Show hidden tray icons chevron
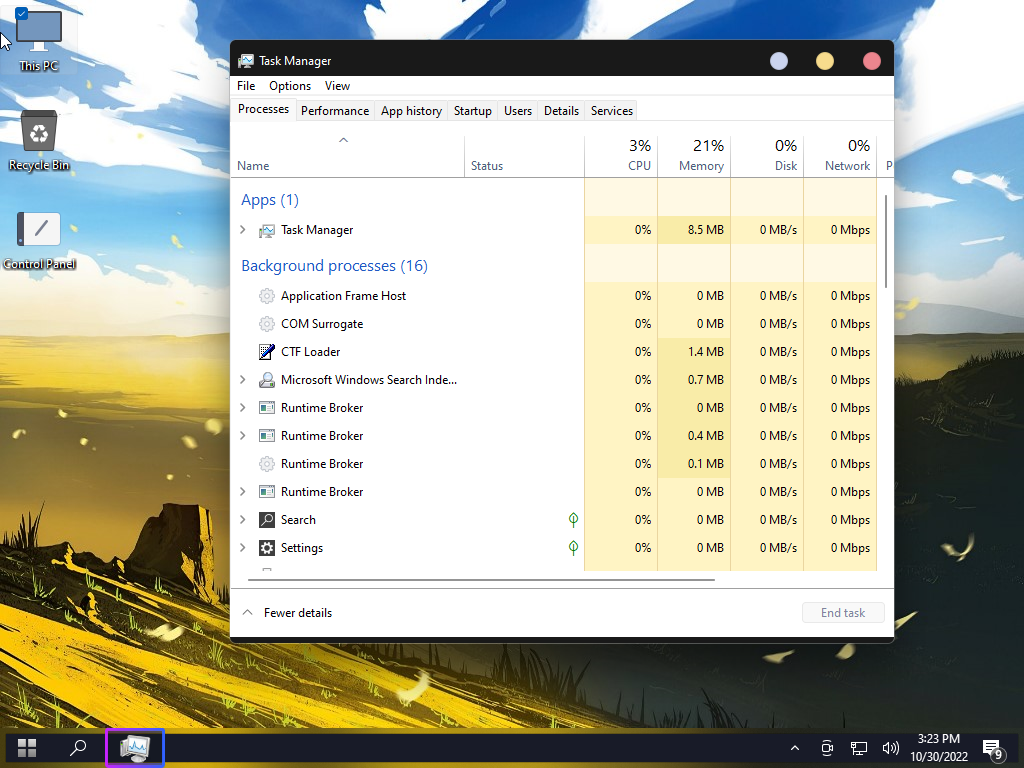This screenshot has width=1024, height=768. [795, 748]
